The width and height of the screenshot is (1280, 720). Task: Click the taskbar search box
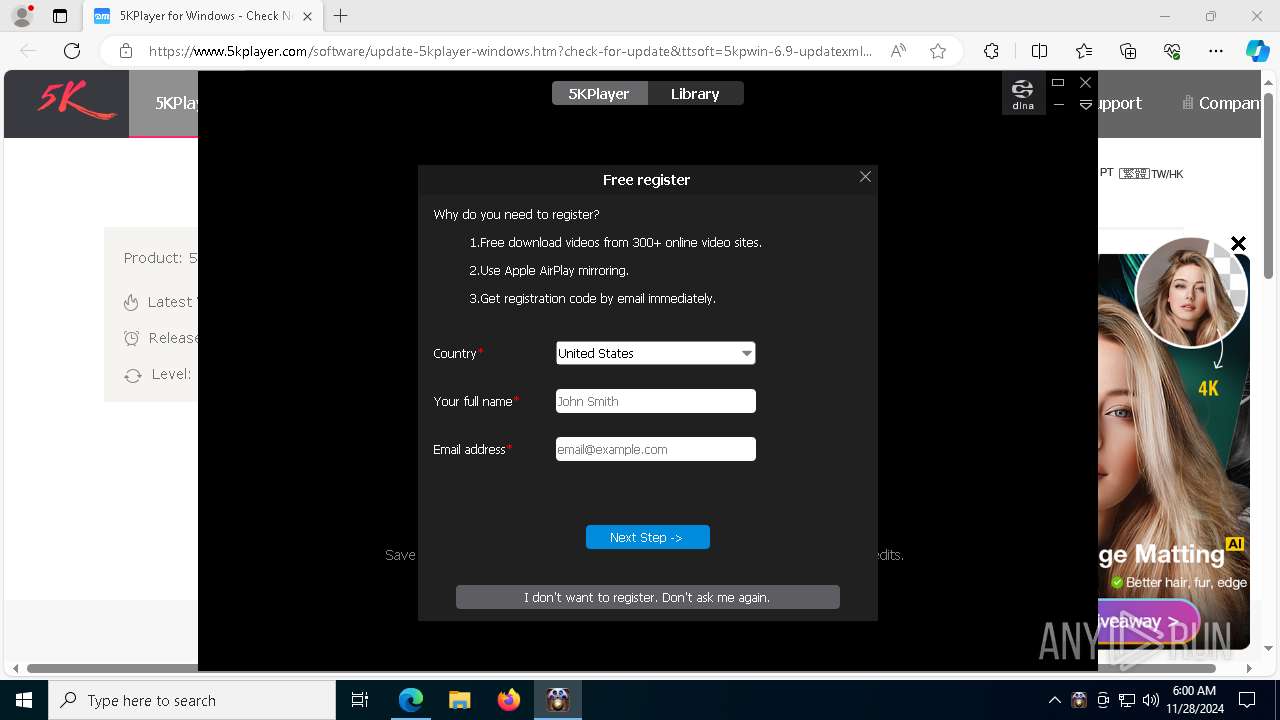tap(192, 700)
